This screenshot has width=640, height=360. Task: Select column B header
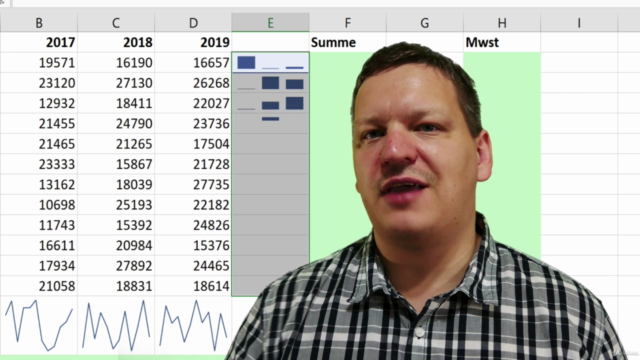pos(39,23)
